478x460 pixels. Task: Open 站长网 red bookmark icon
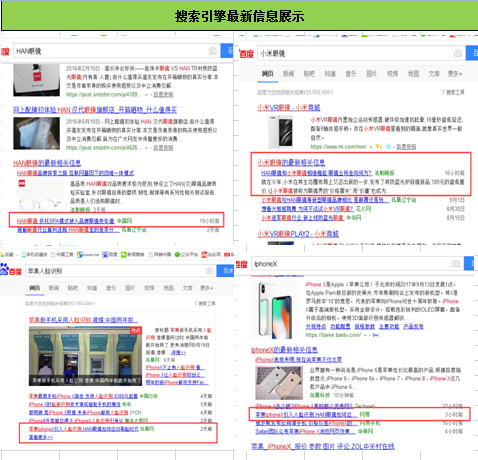(x=204, y=255)
